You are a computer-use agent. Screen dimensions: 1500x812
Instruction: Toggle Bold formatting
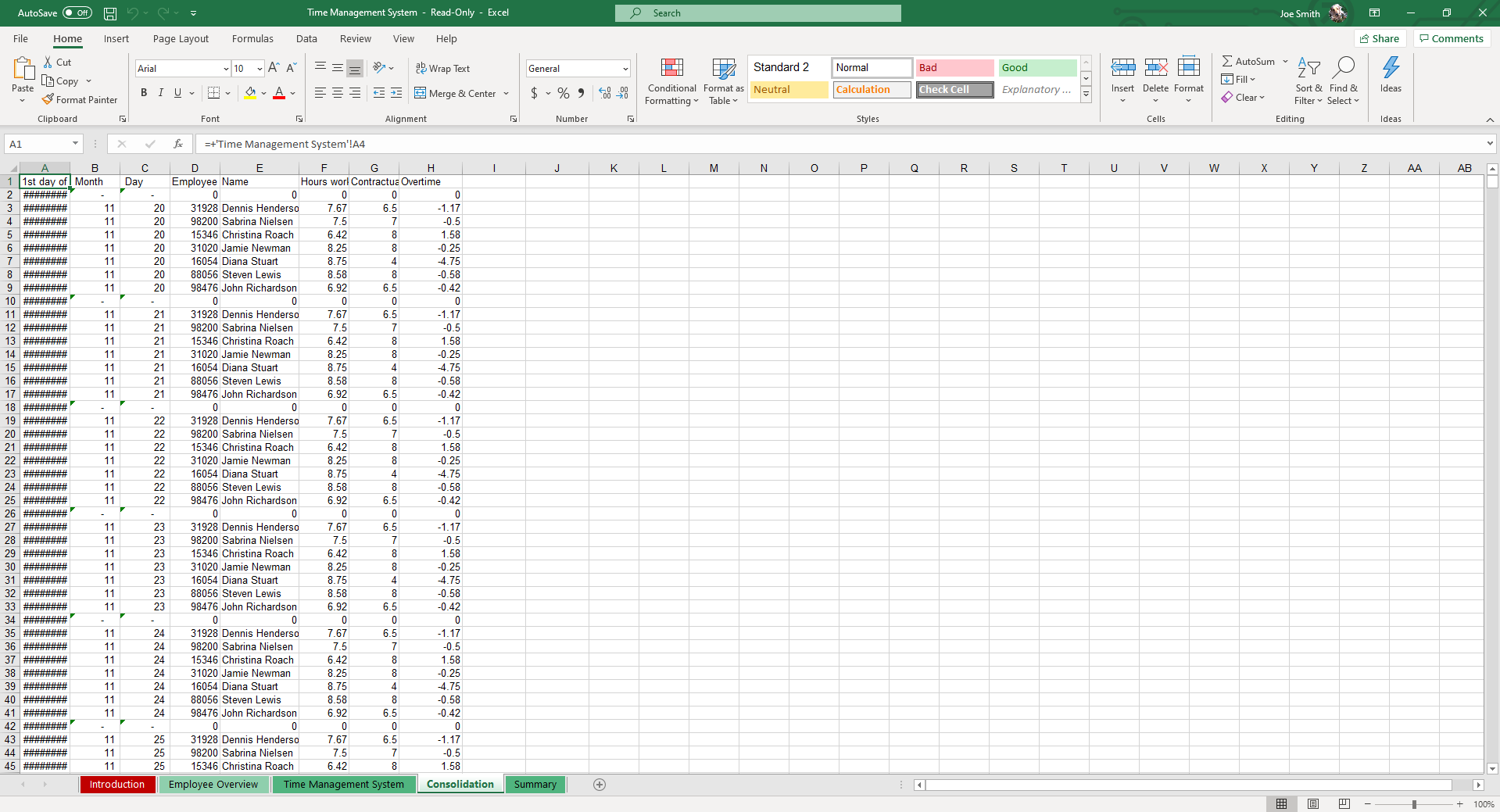point(144,93)
